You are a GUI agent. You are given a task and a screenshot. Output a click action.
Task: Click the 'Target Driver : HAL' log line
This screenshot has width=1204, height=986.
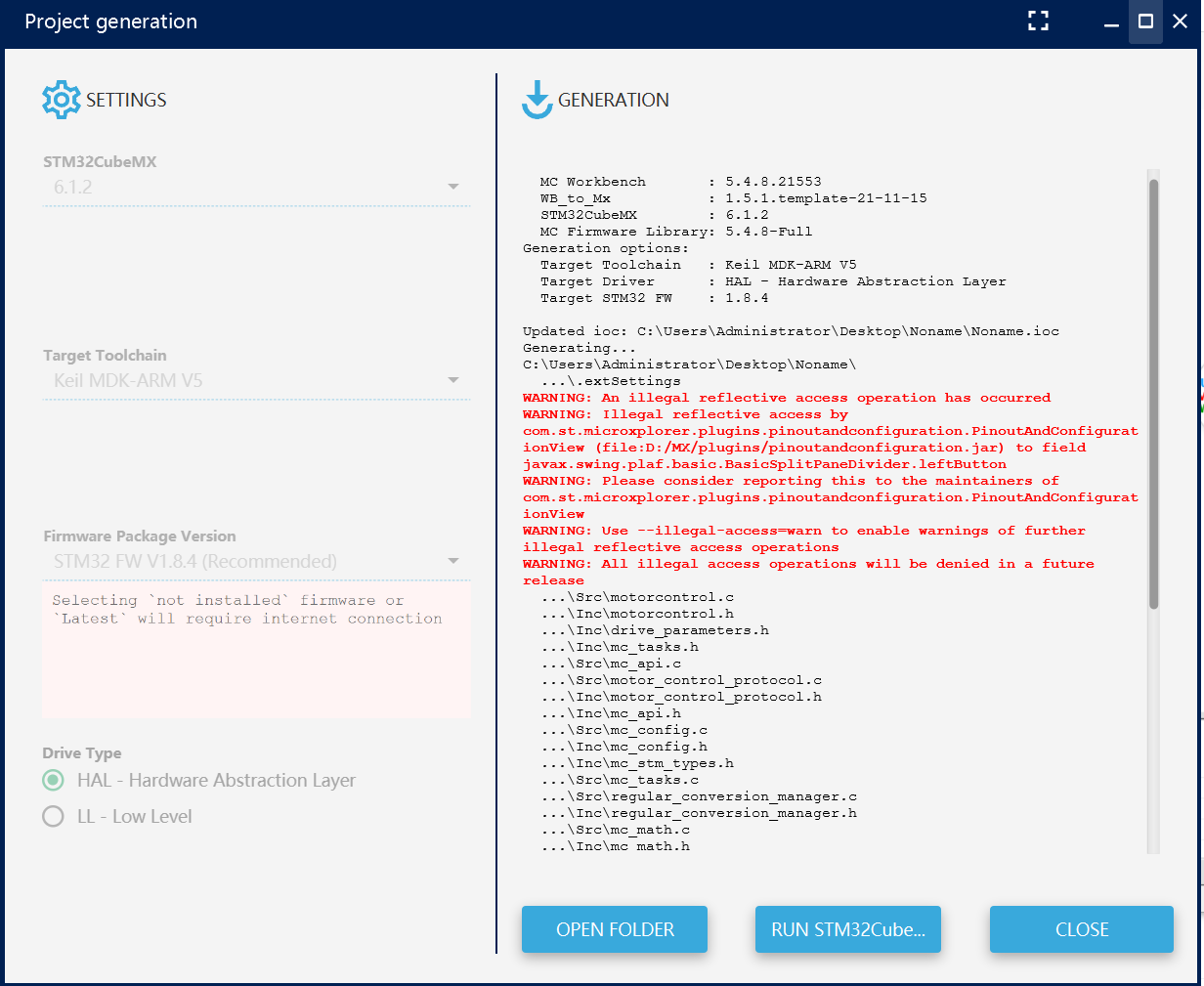(x=773, y=281)
